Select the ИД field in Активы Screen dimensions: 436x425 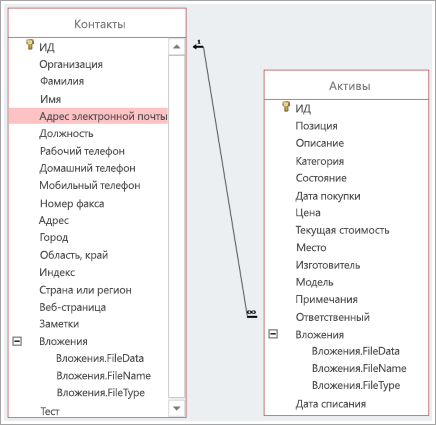(x=303, y=109)
